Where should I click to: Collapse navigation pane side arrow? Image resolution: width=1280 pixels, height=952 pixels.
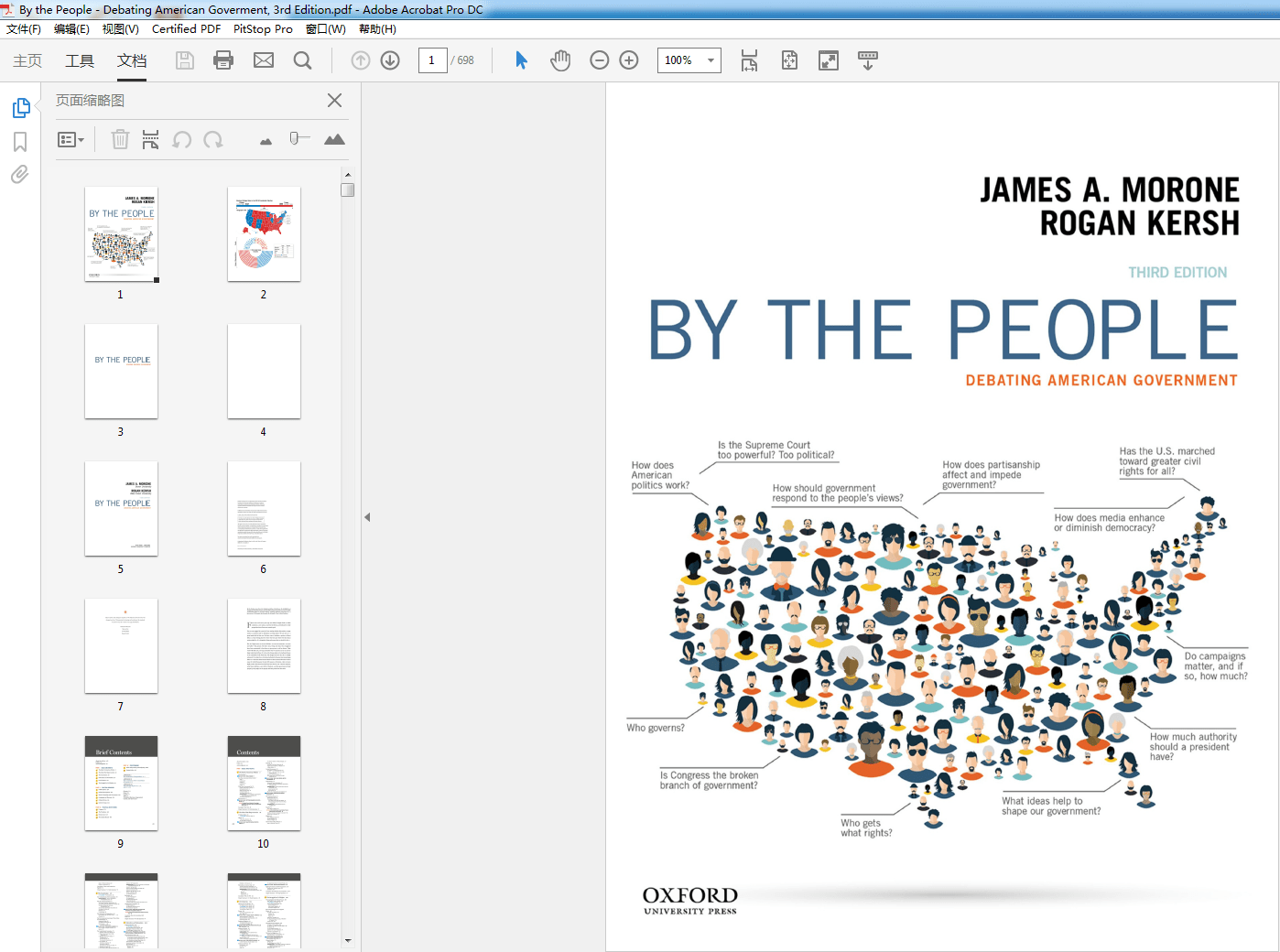point(367,517)
